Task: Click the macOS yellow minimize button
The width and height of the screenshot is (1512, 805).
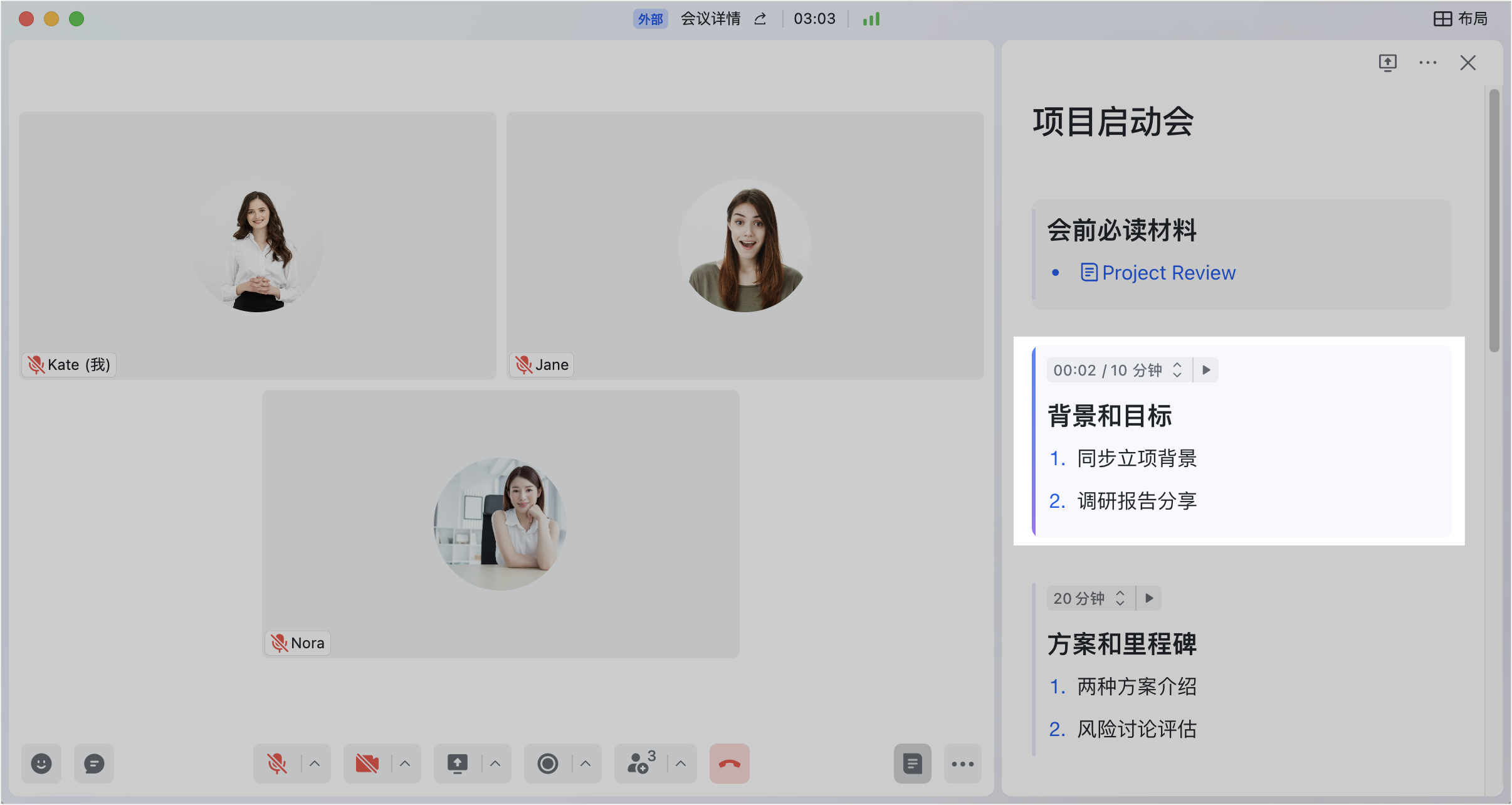Action: click(x=51, y=19)
